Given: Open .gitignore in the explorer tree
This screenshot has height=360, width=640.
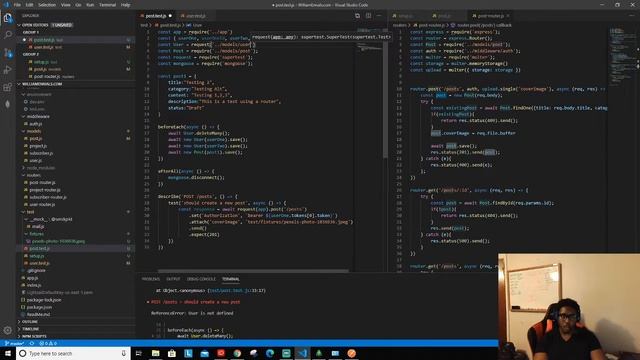Looking at the screenshot, I should point(36,271).
